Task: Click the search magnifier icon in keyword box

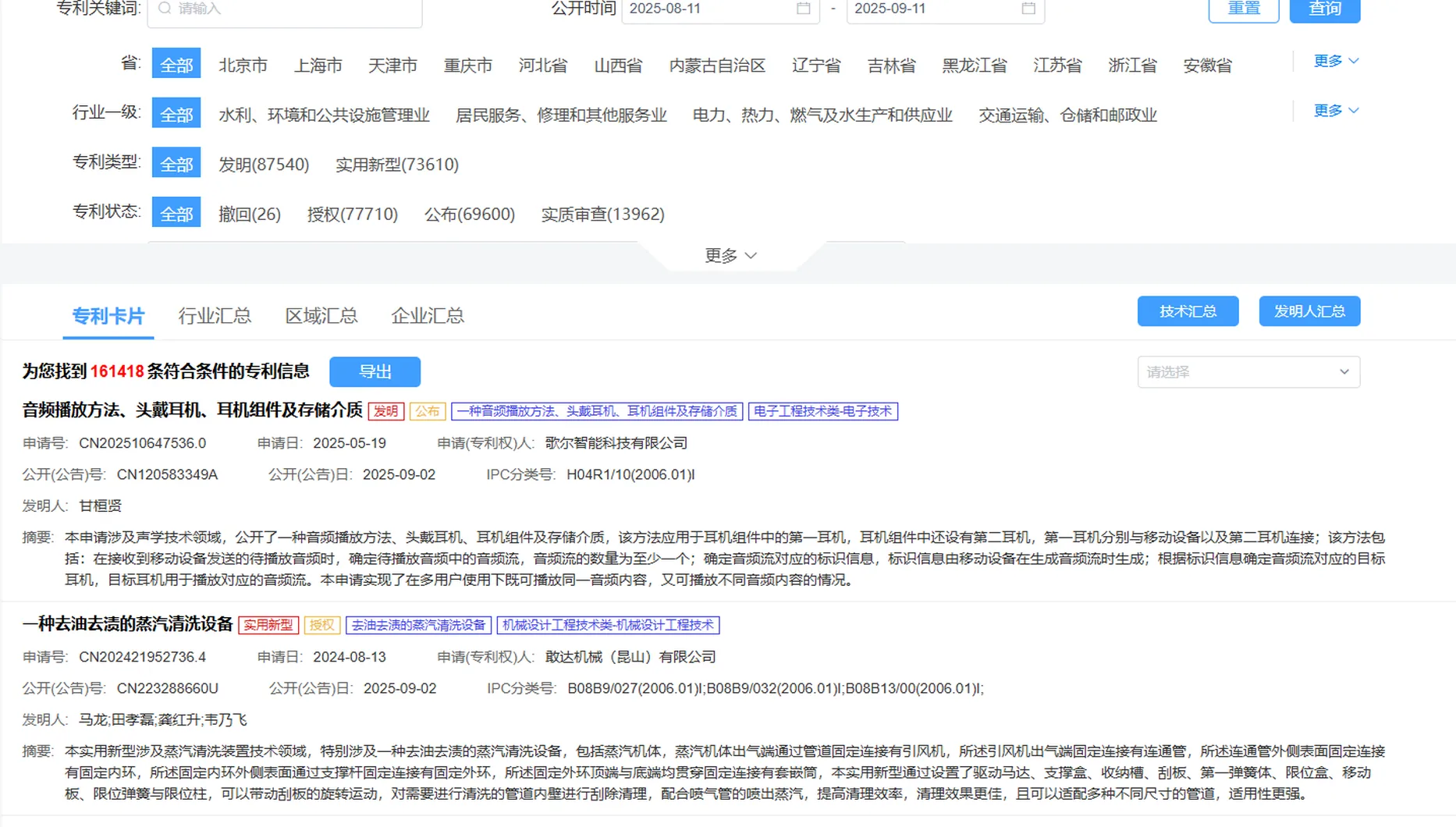Action: 165,9
